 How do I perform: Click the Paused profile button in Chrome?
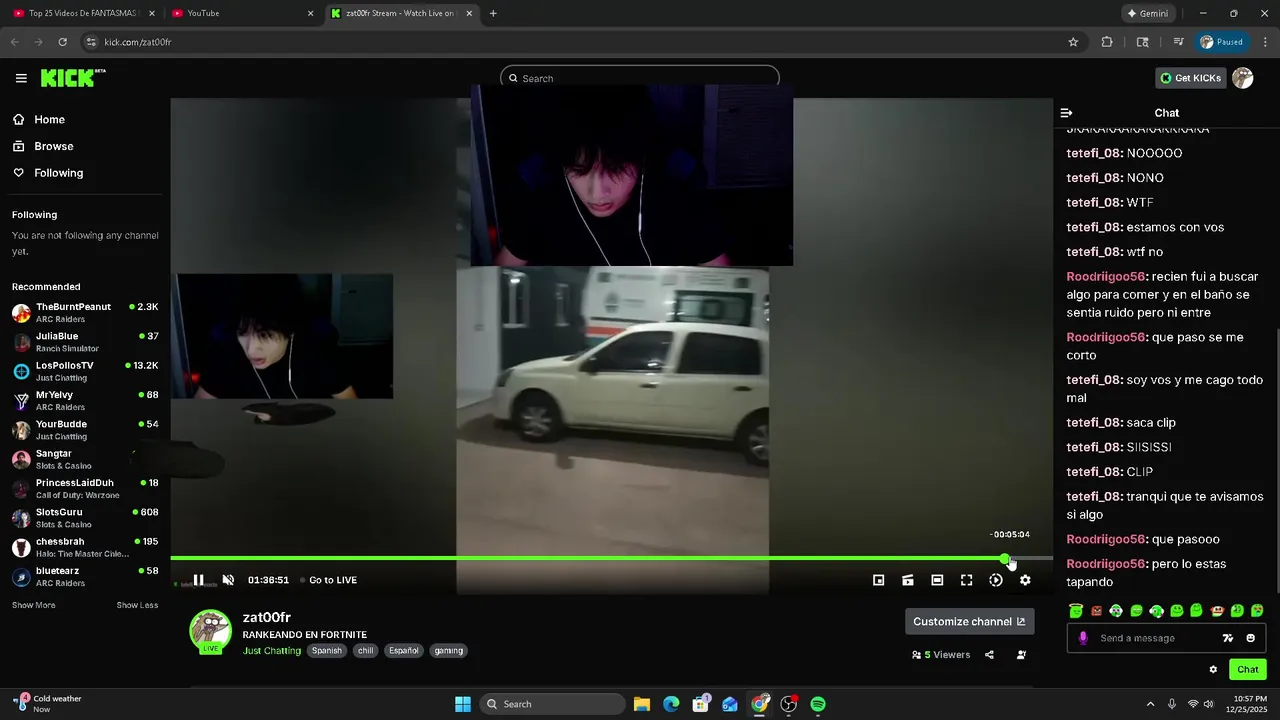tap(1222, 42)
